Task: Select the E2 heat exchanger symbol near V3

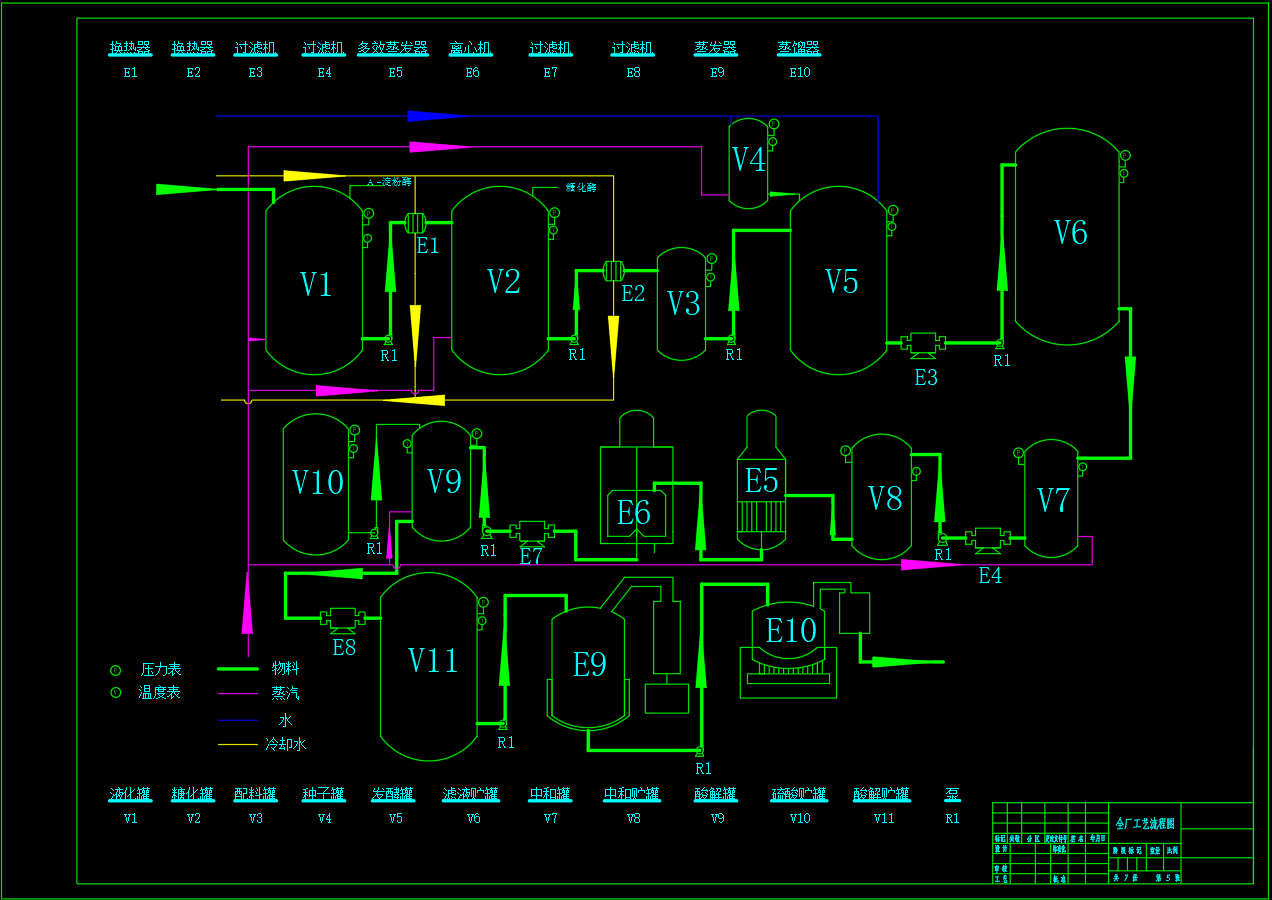Action: click(614, 271)
